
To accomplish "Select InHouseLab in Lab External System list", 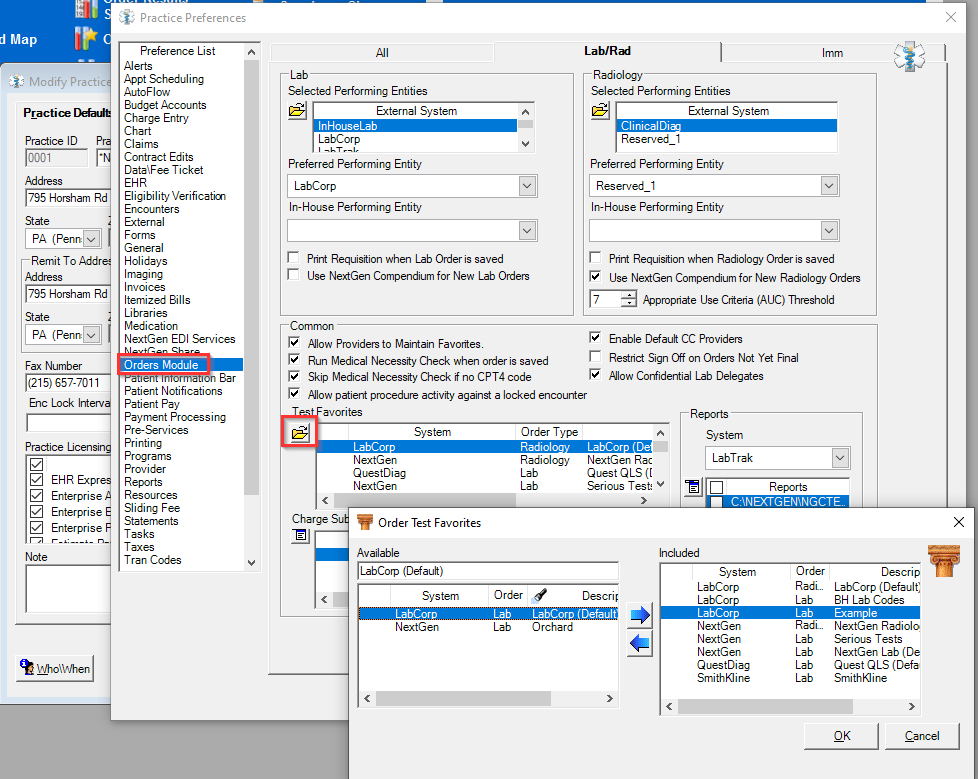I will (x=415, y=126).
